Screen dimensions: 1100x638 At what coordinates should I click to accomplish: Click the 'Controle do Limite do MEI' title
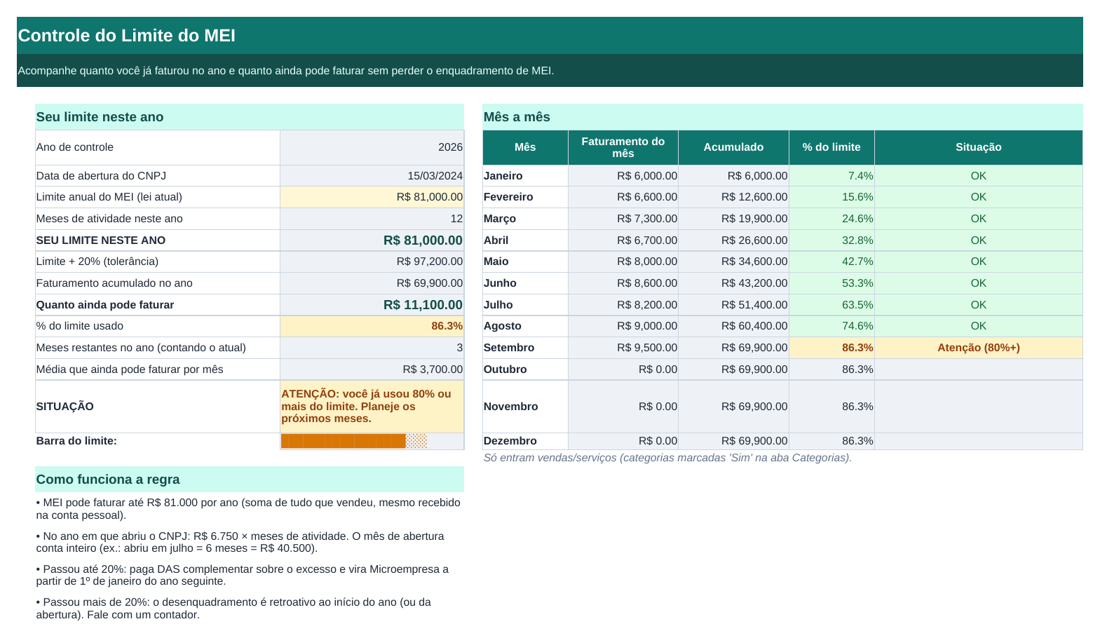click(126, 36)
